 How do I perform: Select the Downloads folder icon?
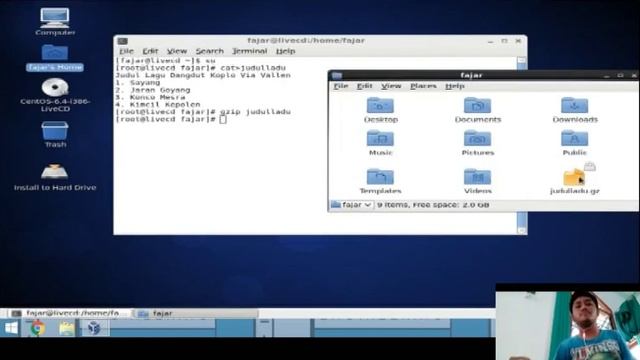pyautogui.click(x=574, y=105)
